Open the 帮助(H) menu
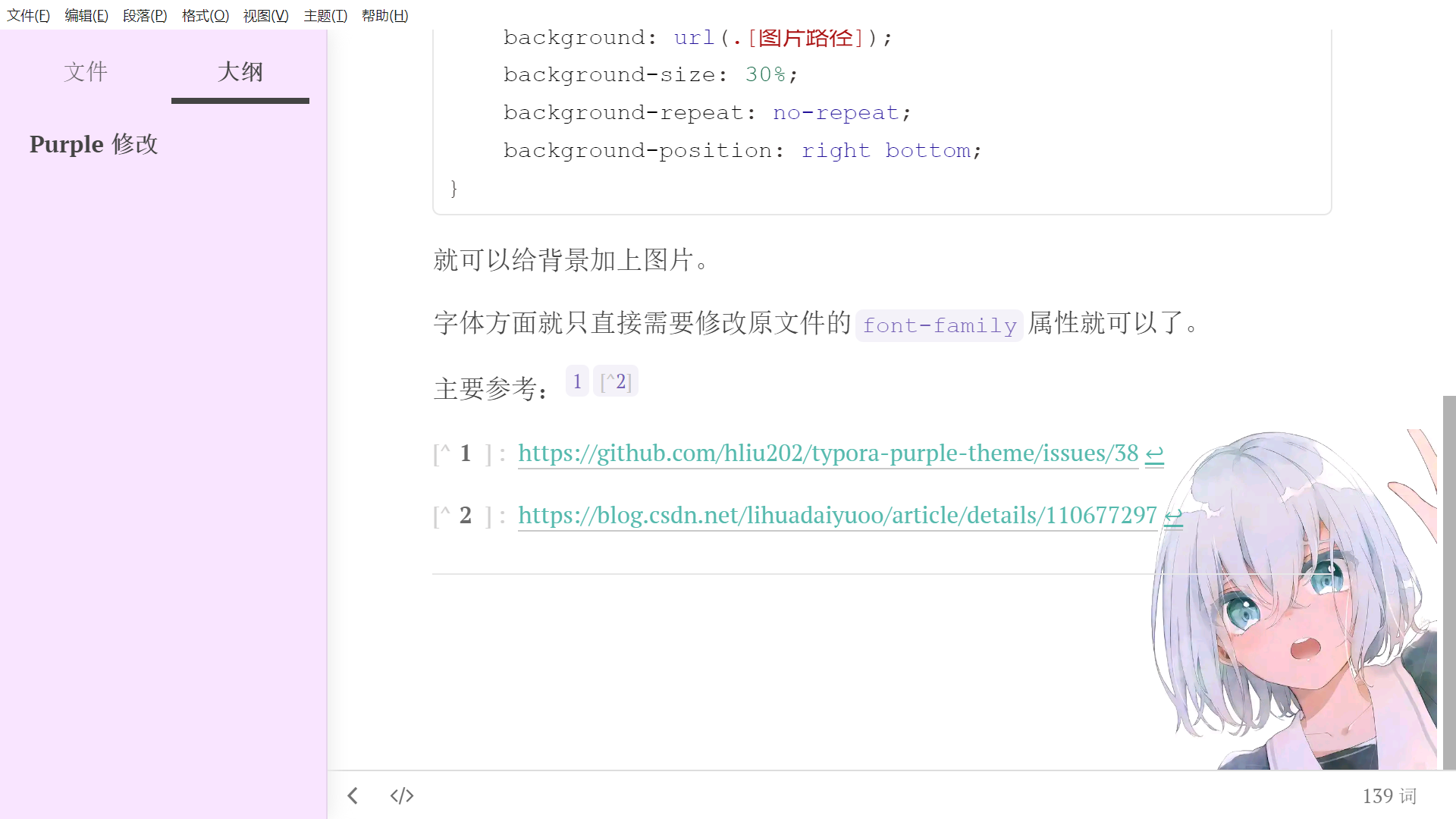This screenshot has height=819, width=1456. pyautogui.click(x=385, y=15)
